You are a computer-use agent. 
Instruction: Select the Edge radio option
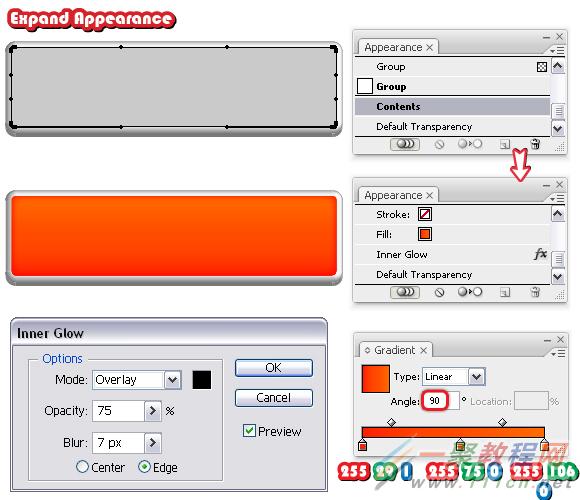144,467
